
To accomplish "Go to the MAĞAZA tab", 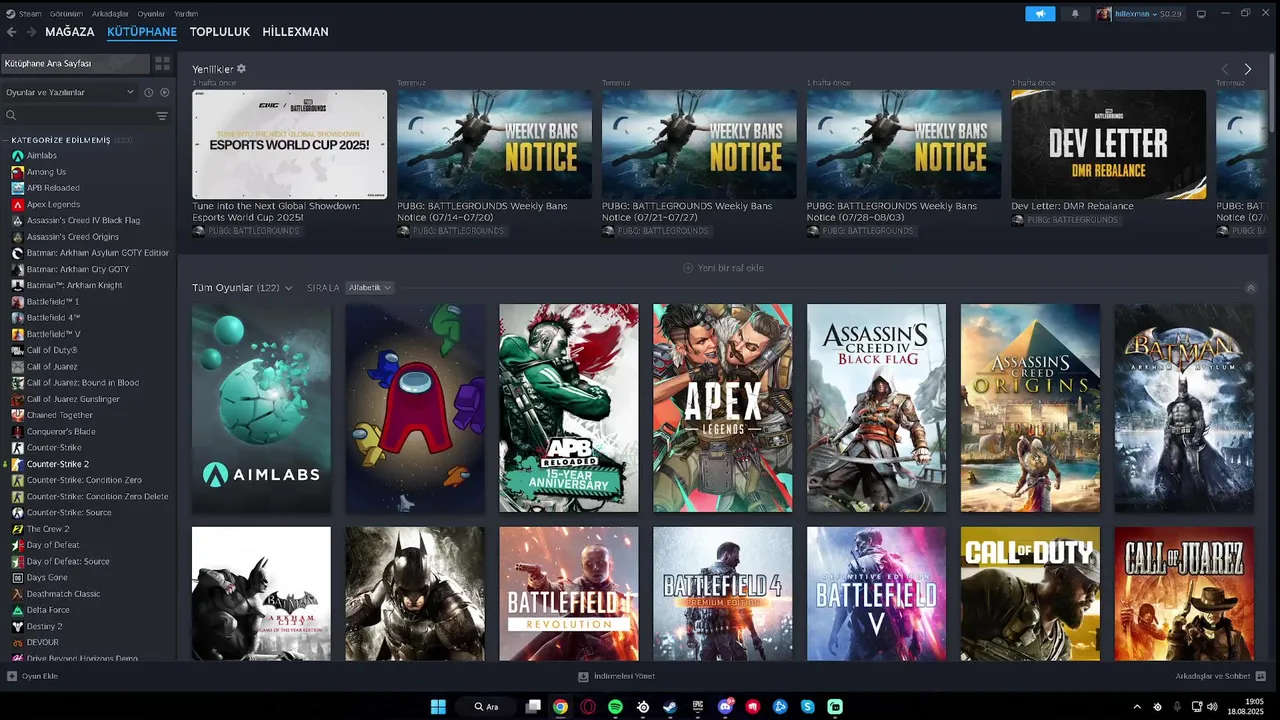I will tap(70, 32).
